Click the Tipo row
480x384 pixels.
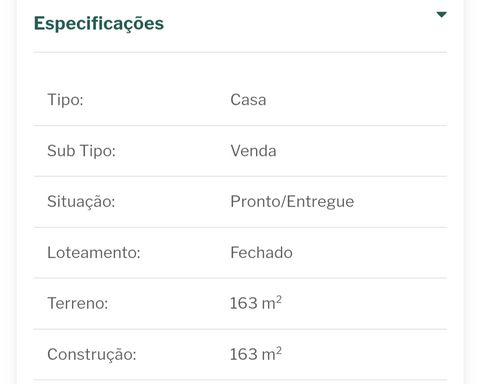click(x=240, y=100)
